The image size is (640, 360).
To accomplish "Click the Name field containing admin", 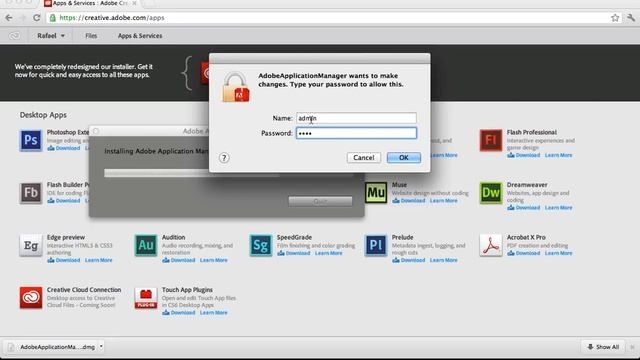I will (x=356, y=118).
